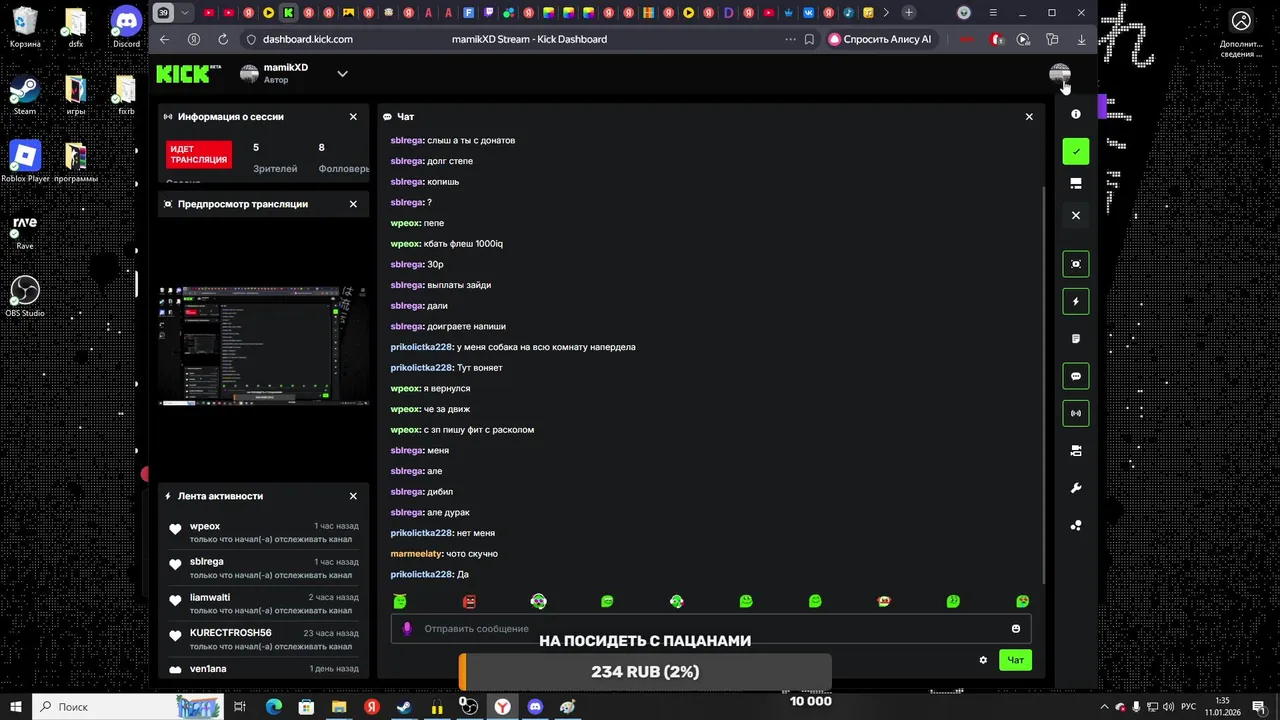Open page options three dots in address bar
Viewport: 1280px width, 720px height.
click(x=789, y=39)
